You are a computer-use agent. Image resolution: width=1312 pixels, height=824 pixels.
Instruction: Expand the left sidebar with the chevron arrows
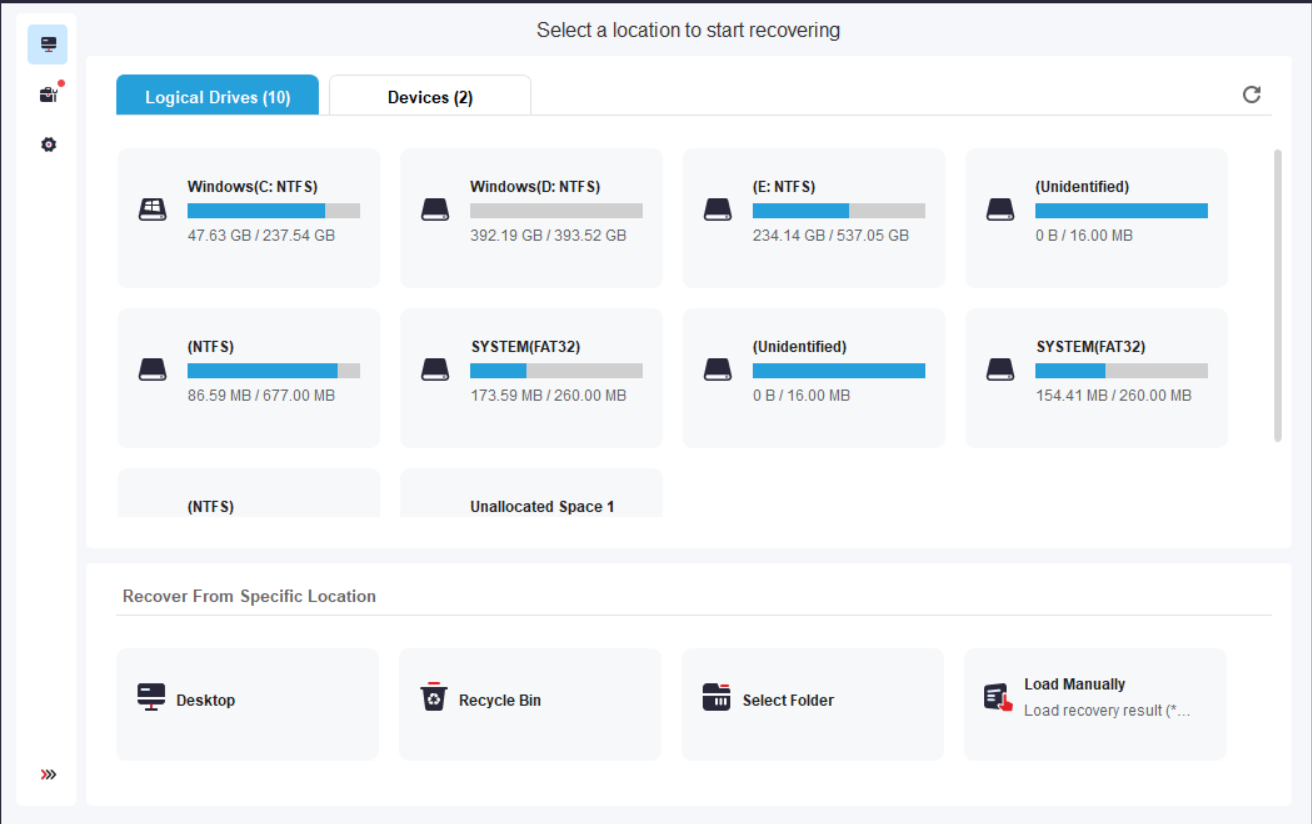point(47,773)
